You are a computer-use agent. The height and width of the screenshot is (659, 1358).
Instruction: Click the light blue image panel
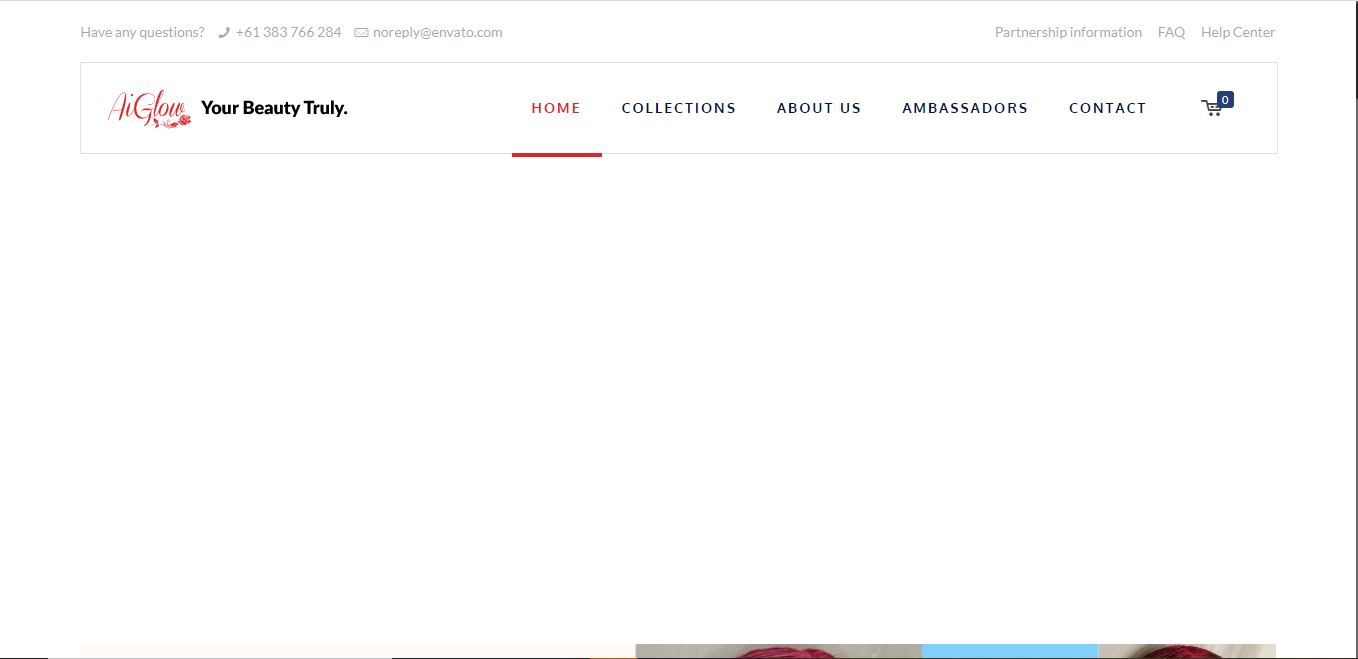click(x=1009, y=651)
